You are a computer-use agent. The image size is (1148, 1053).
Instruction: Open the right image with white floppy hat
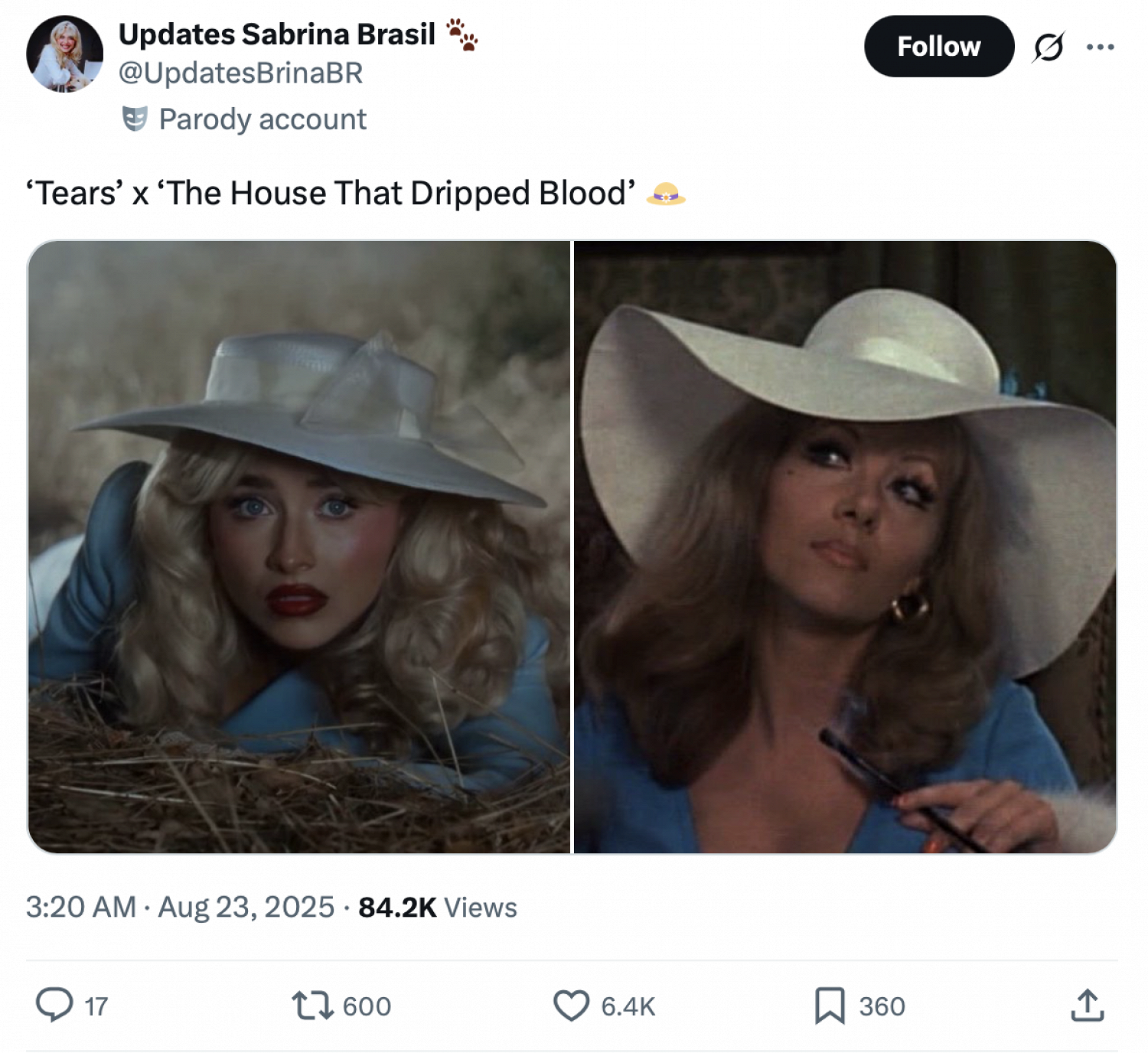[x=845, y=546]
